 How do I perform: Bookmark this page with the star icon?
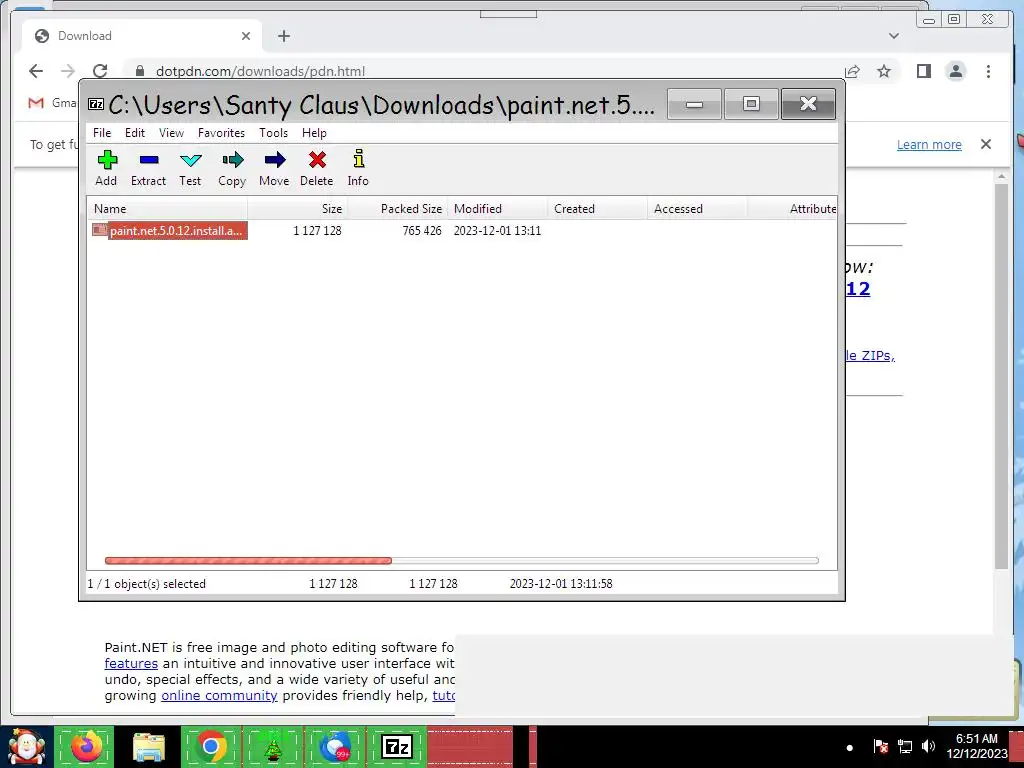pos(884,71)
